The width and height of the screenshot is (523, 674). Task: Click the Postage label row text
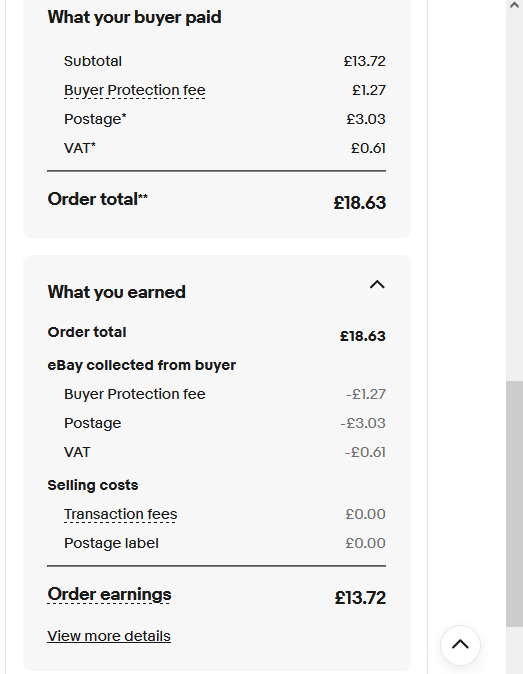(111, 543)
